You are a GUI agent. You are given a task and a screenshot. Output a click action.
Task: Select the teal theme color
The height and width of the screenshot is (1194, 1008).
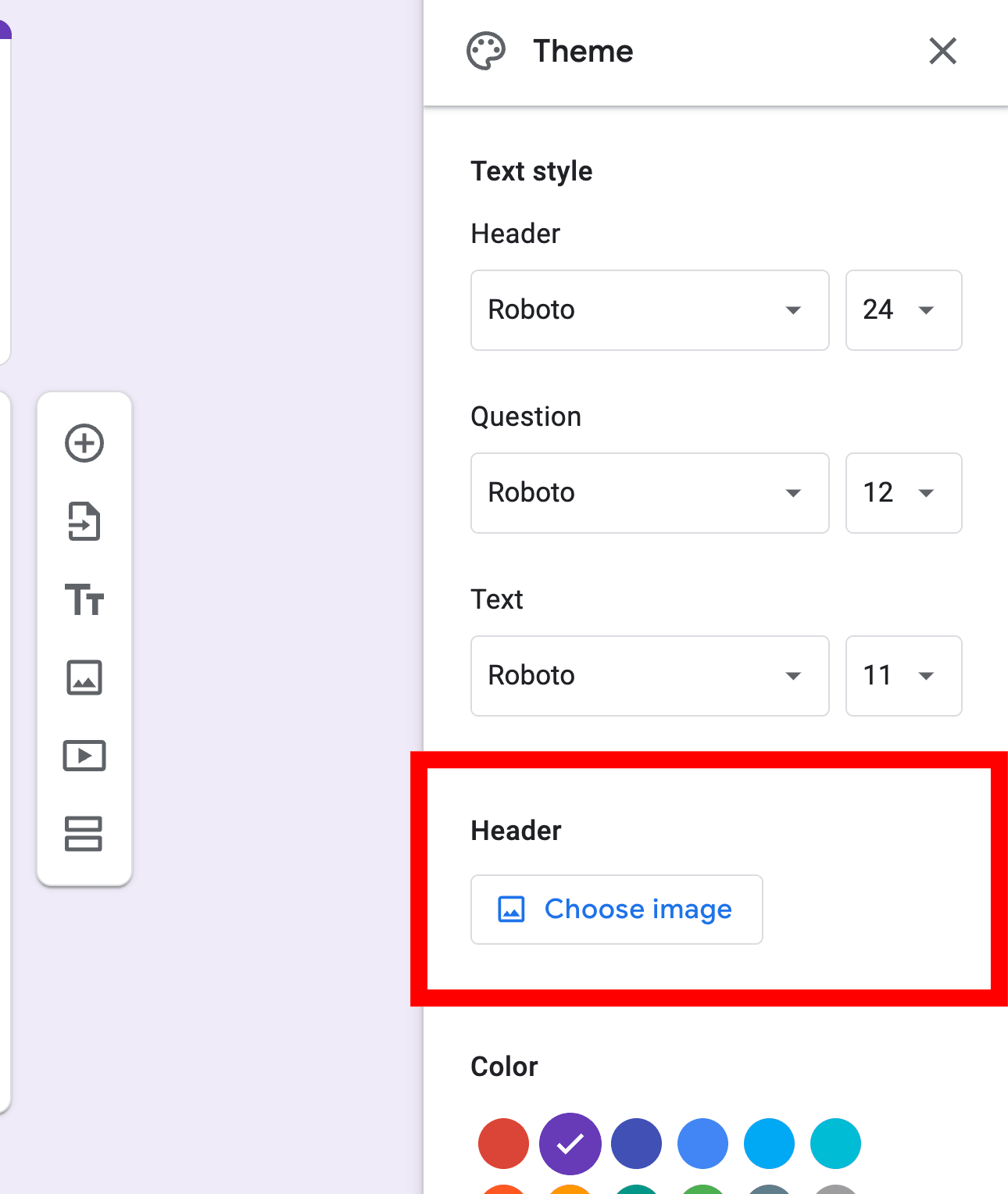coord(835,1143)
